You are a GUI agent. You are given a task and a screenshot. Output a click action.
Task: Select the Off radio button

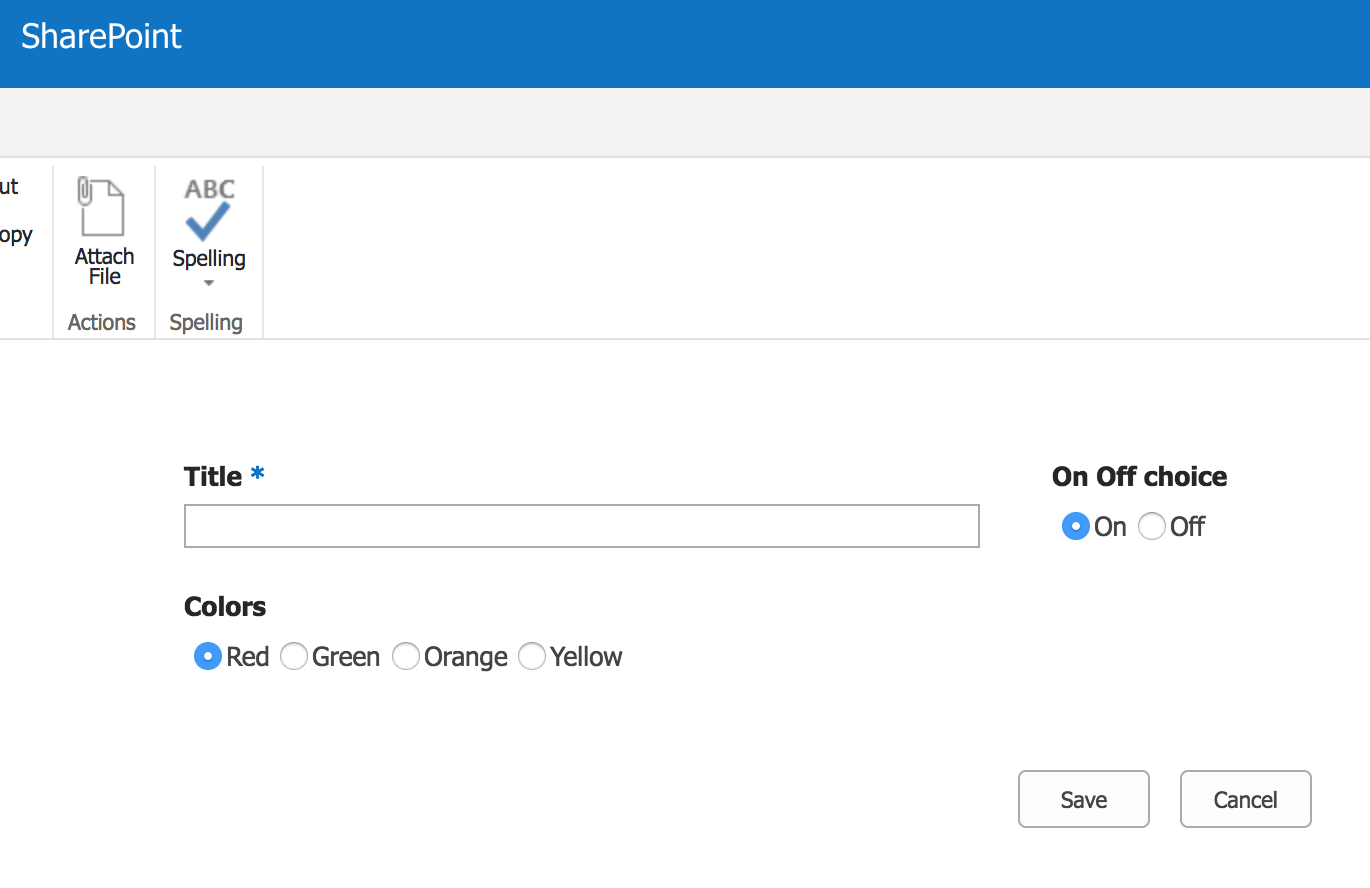click(x=1152, y=526)
